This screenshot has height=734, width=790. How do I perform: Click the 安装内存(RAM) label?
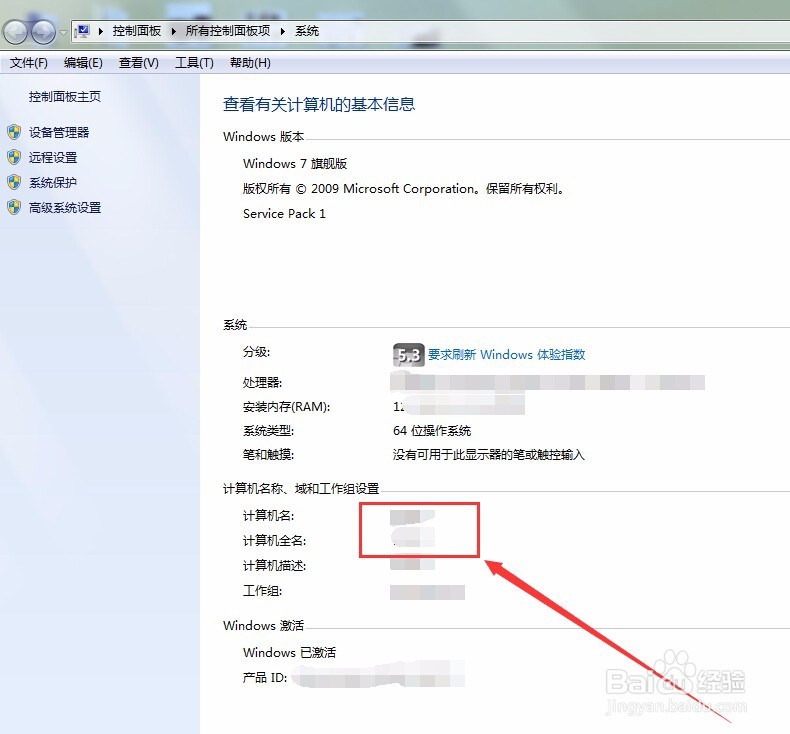[x=286, y=407]
